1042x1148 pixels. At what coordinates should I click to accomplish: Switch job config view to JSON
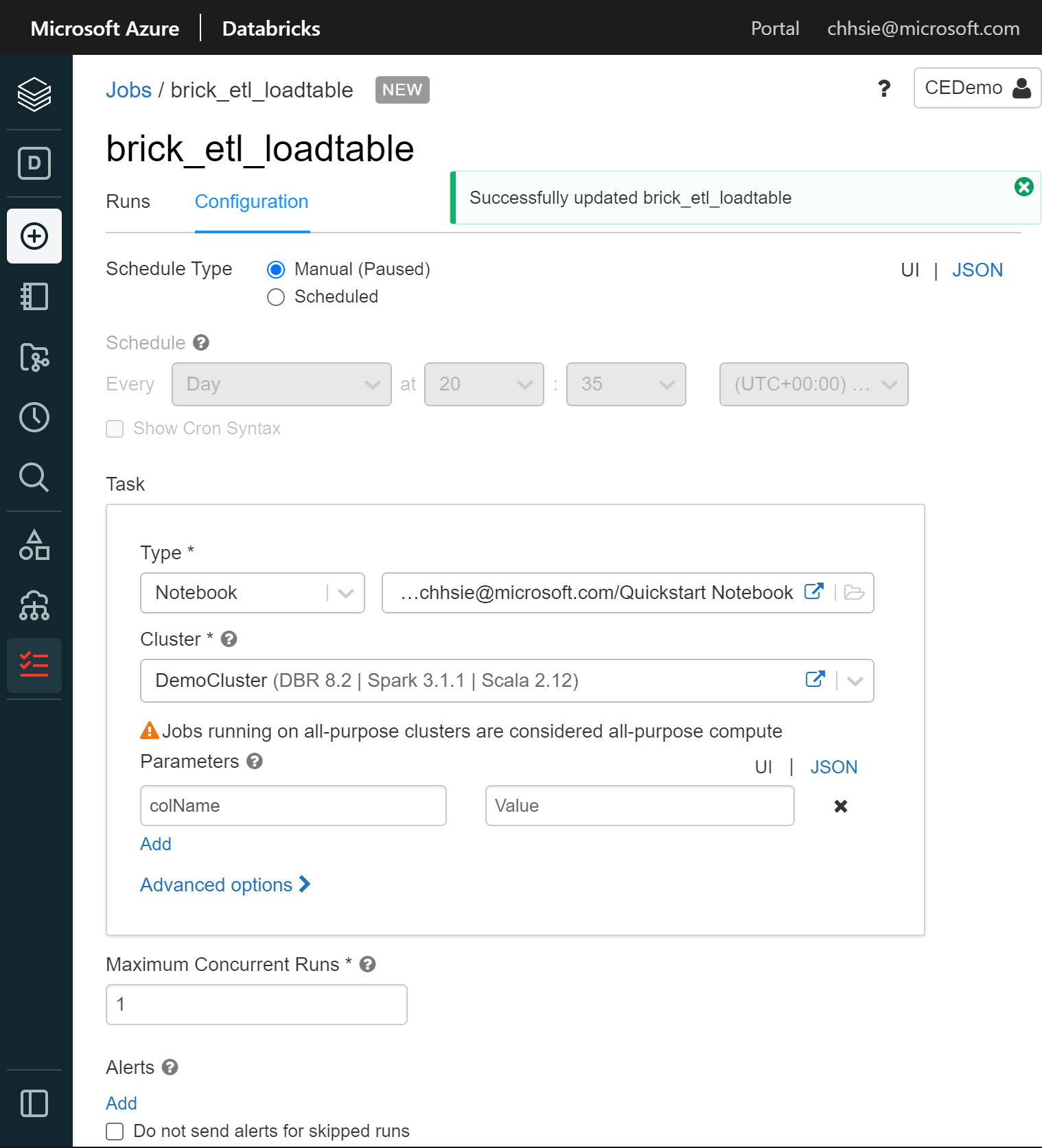click(x=977, y=270)
